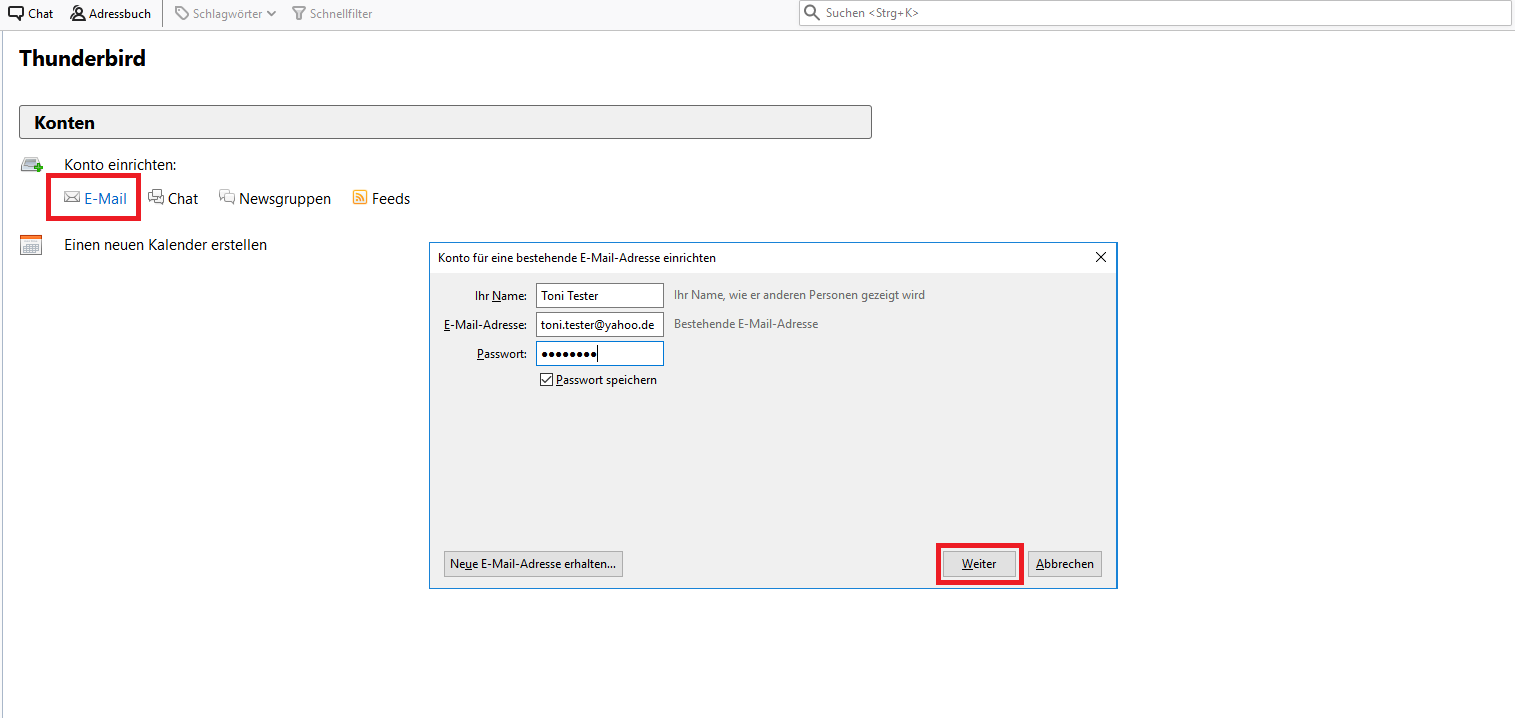Screen dimensions: 1515x718
Task: Uncheck Passwort speichern checkbox
Action: coord(546,380)
